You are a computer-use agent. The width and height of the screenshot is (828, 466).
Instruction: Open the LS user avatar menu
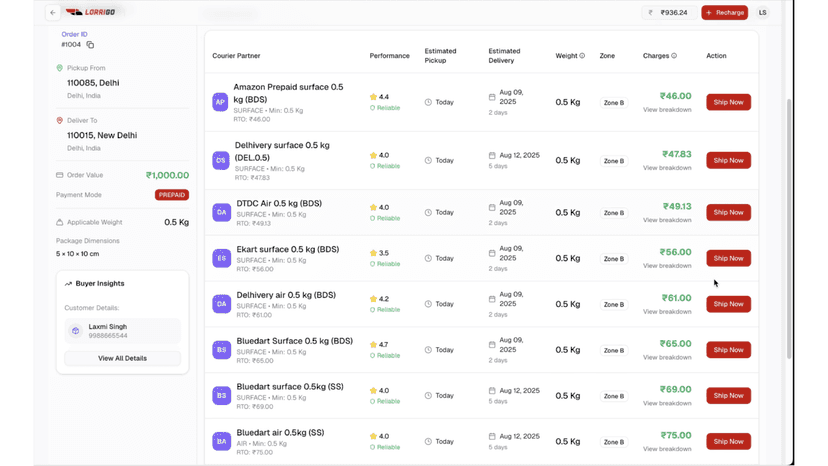pos(762,13)
